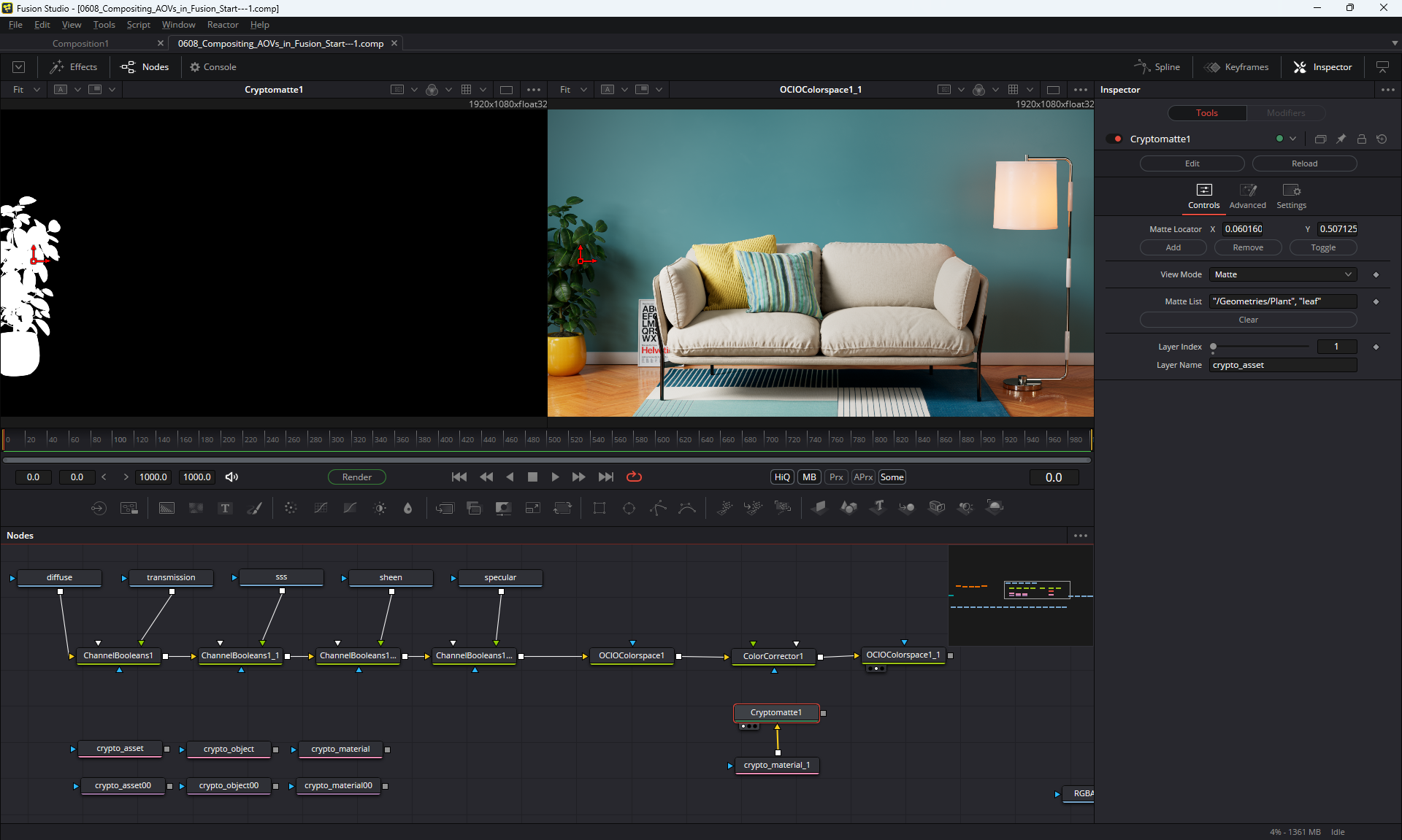This screenshot has width=1402, height=840.
Task: Click the Layer Index slider handle
Action: 1214,347
